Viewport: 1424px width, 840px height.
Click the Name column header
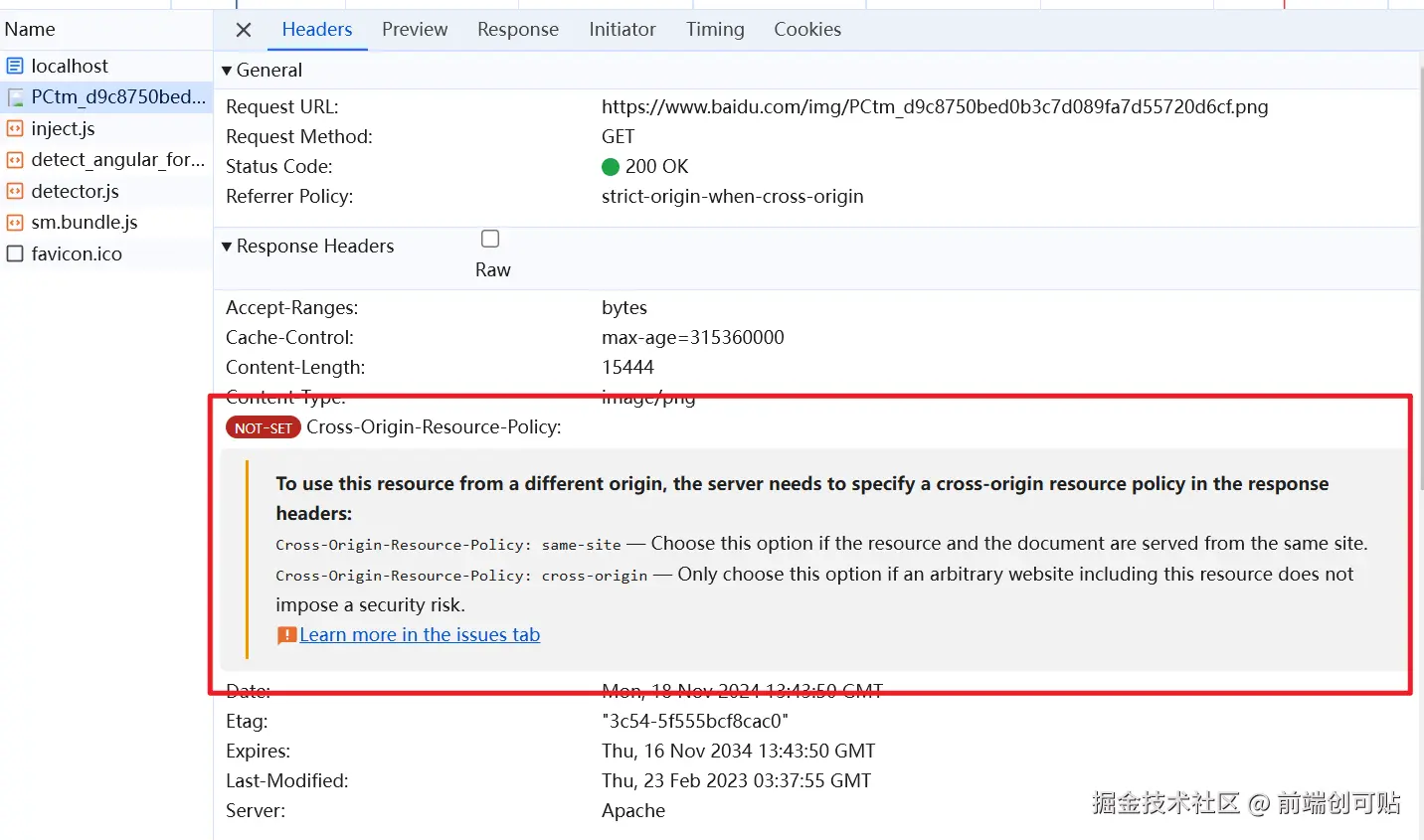point(30,30)
